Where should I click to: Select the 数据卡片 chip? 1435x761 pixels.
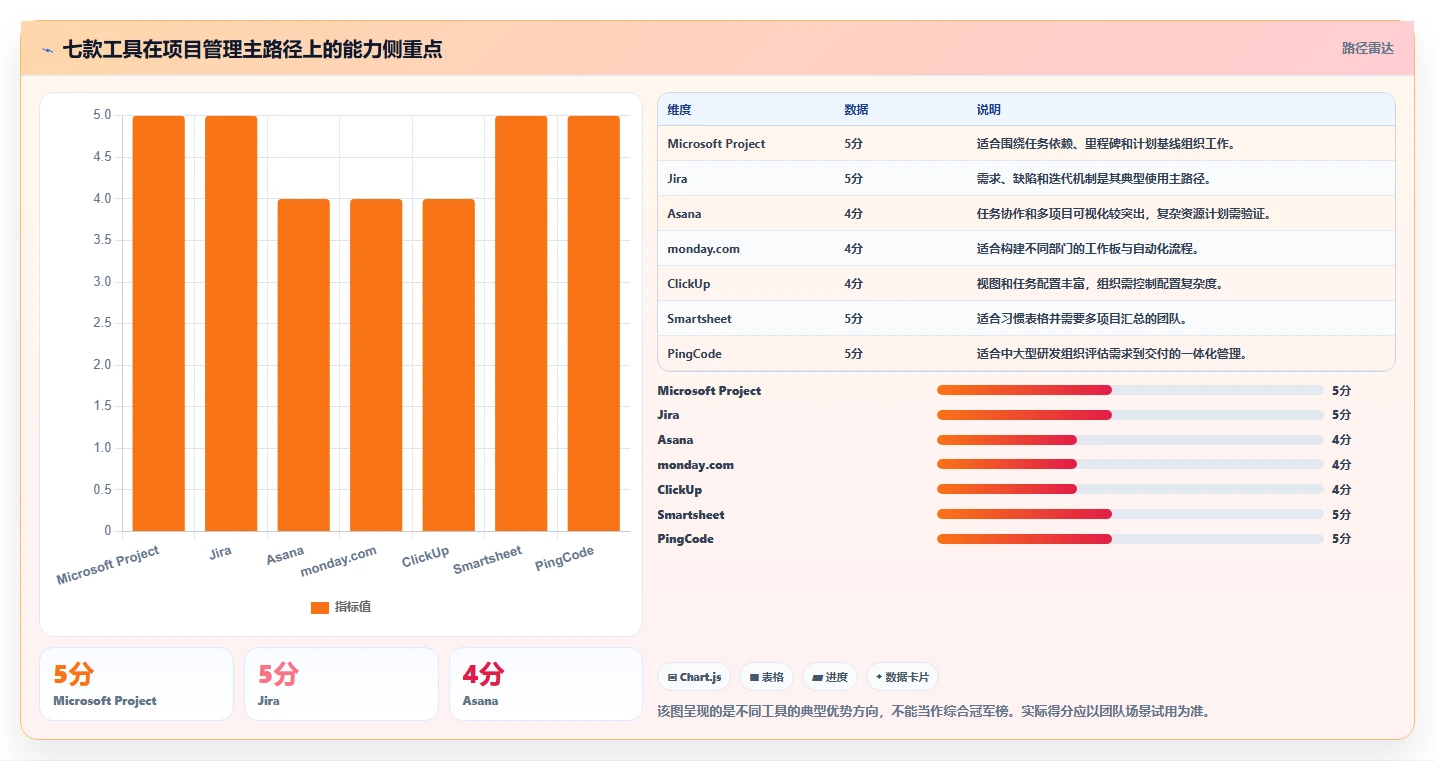[902, 677]
